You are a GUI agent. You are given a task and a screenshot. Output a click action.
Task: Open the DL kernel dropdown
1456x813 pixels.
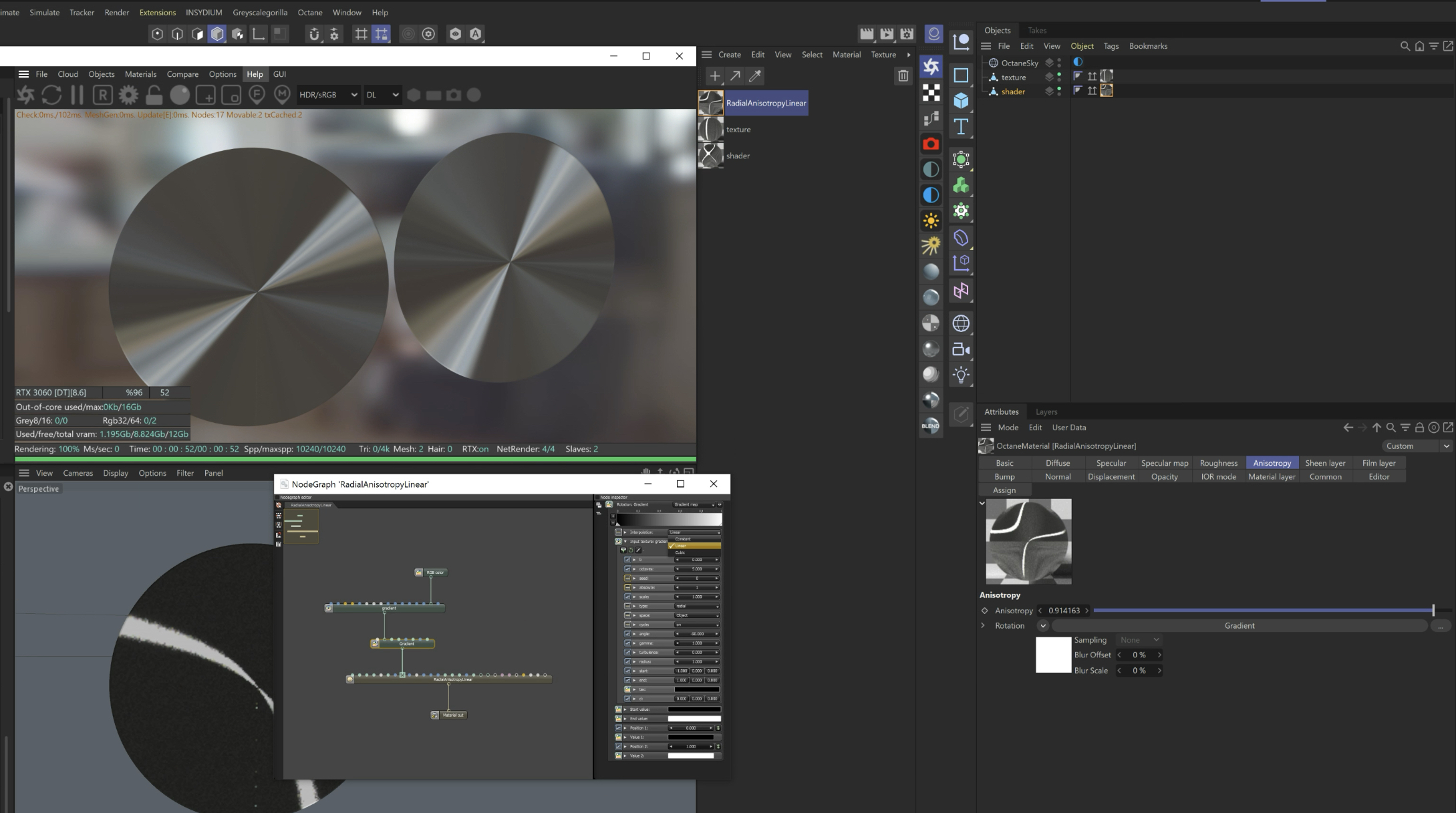[382, 95]
